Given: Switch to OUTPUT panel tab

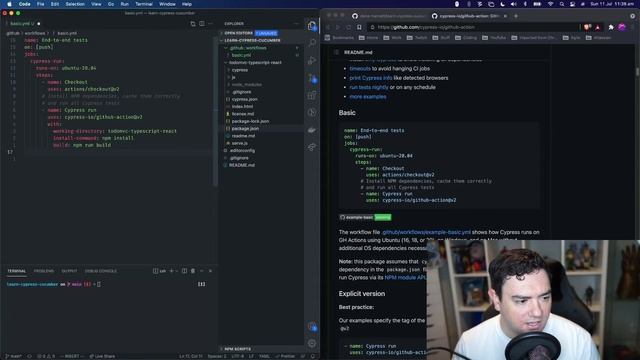Looking at the screenshot, I should pyautogui.click(x=69, y=271).
